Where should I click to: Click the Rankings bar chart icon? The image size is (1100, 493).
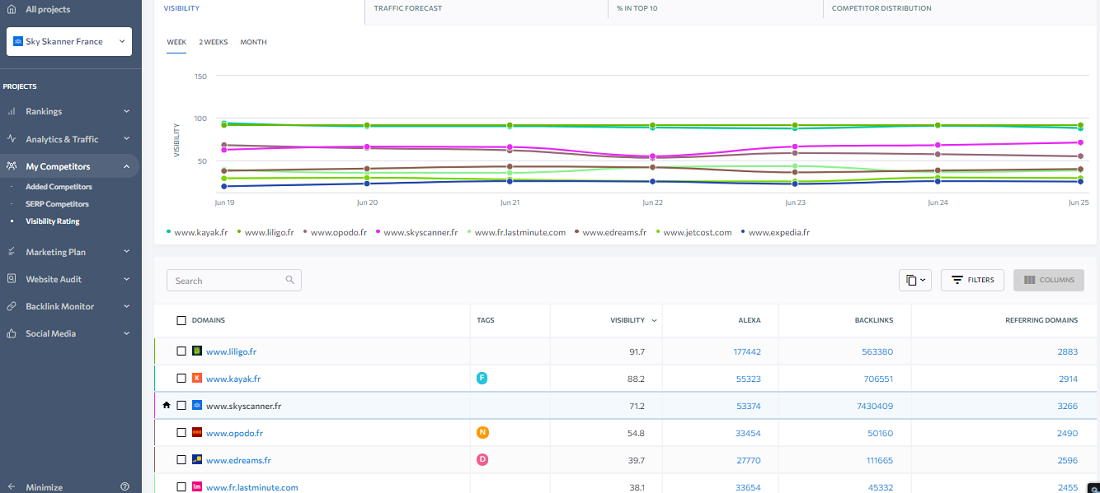pos(11,112)
